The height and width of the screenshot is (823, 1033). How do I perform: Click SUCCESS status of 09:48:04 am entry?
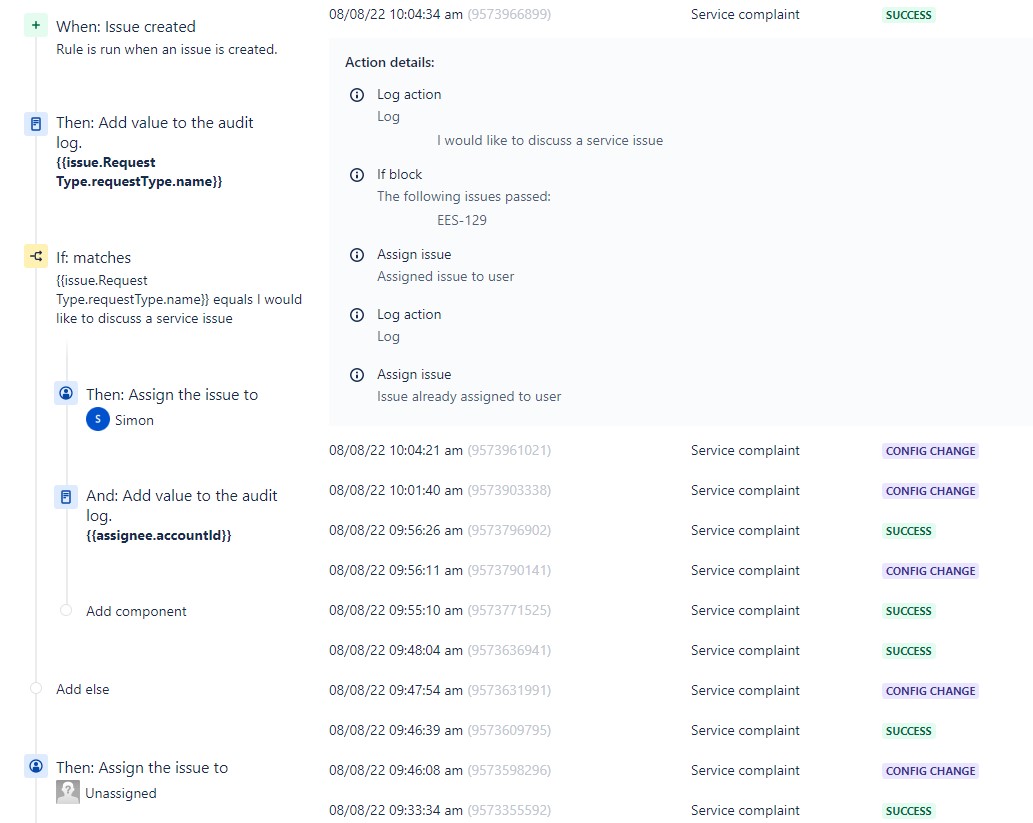[x=908, y=651]
